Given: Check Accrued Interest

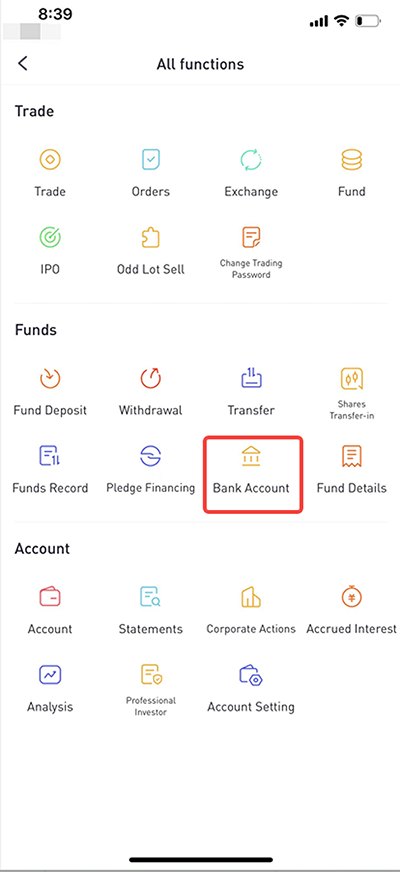Looking at the screenshot, I should [x=352, y=611].
